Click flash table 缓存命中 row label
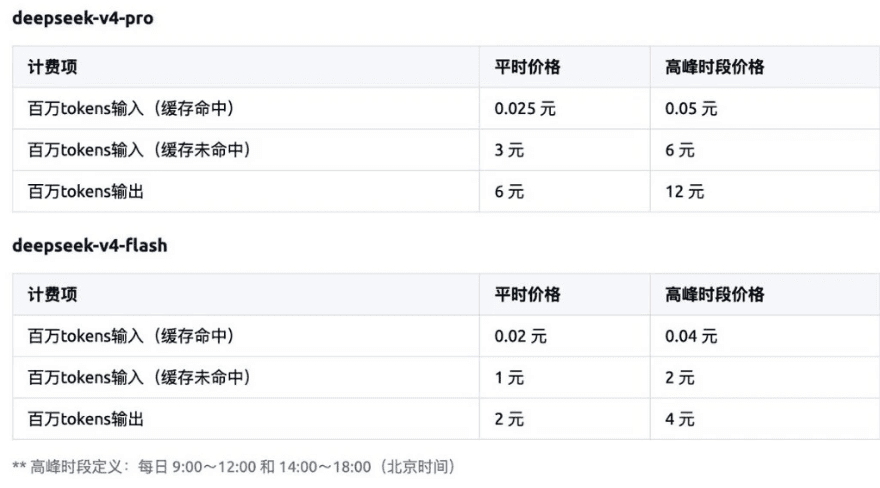Viewport: 880px width, 488px height. pos(131,336)
